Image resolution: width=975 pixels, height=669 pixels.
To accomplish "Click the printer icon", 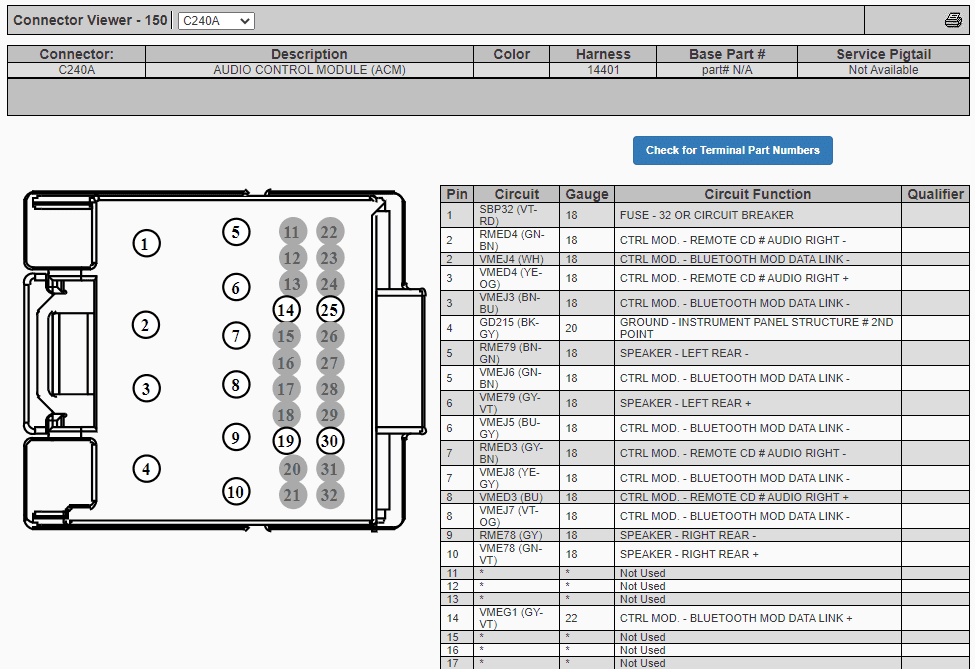I will point(953,21).
